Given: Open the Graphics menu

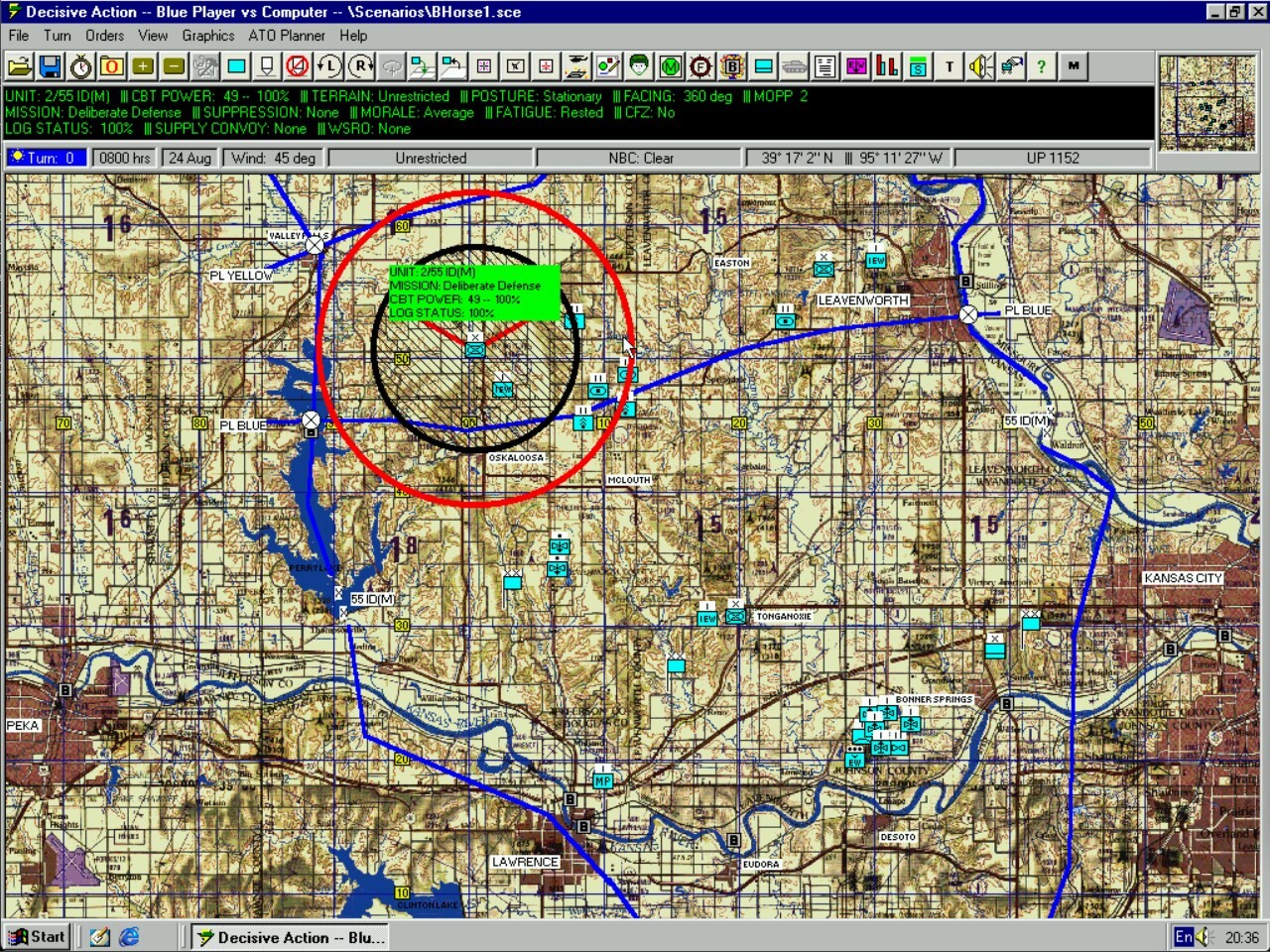Looking at the screenshot, I should tap(208, 36).
